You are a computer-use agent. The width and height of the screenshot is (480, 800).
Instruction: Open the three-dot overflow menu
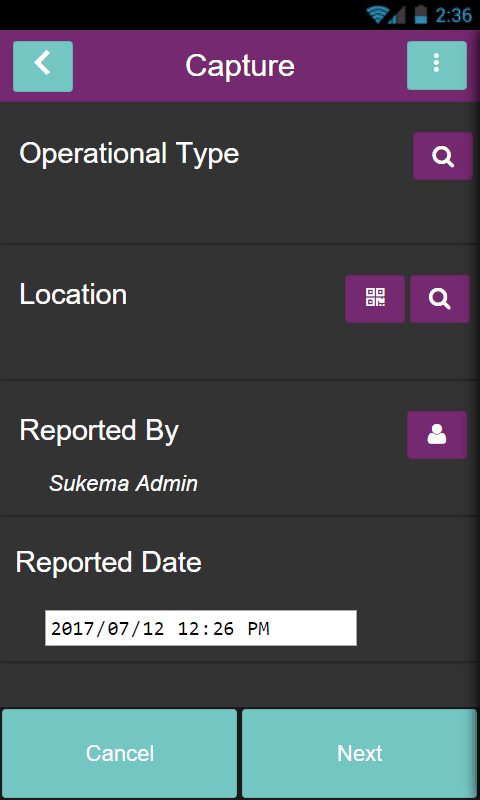pyautogui.click(x=437, y=65)
